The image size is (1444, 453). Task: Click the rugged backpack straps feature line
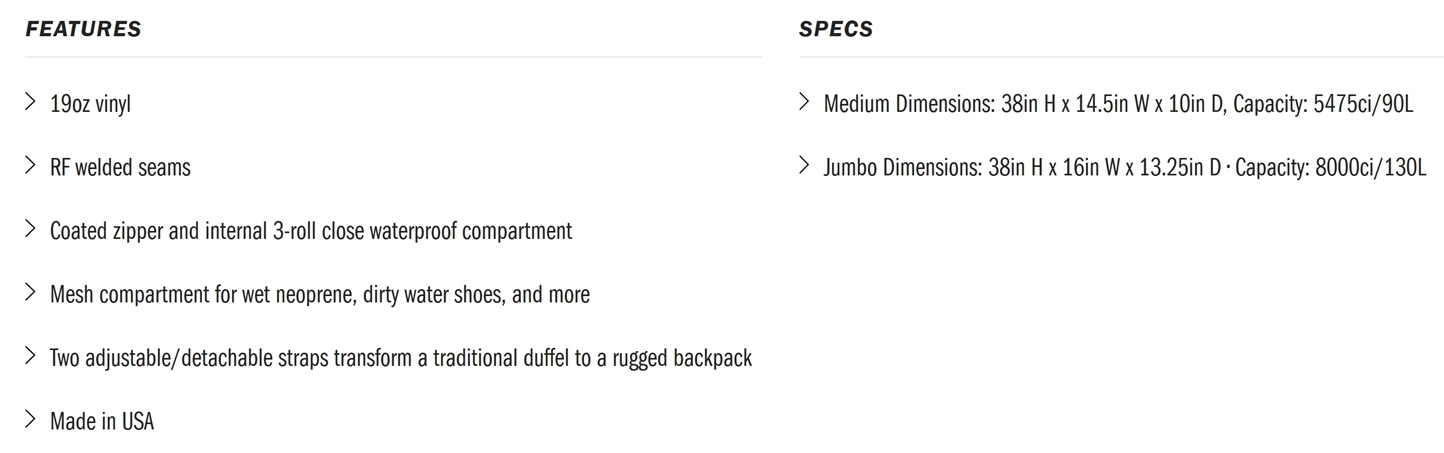(401, 359)
